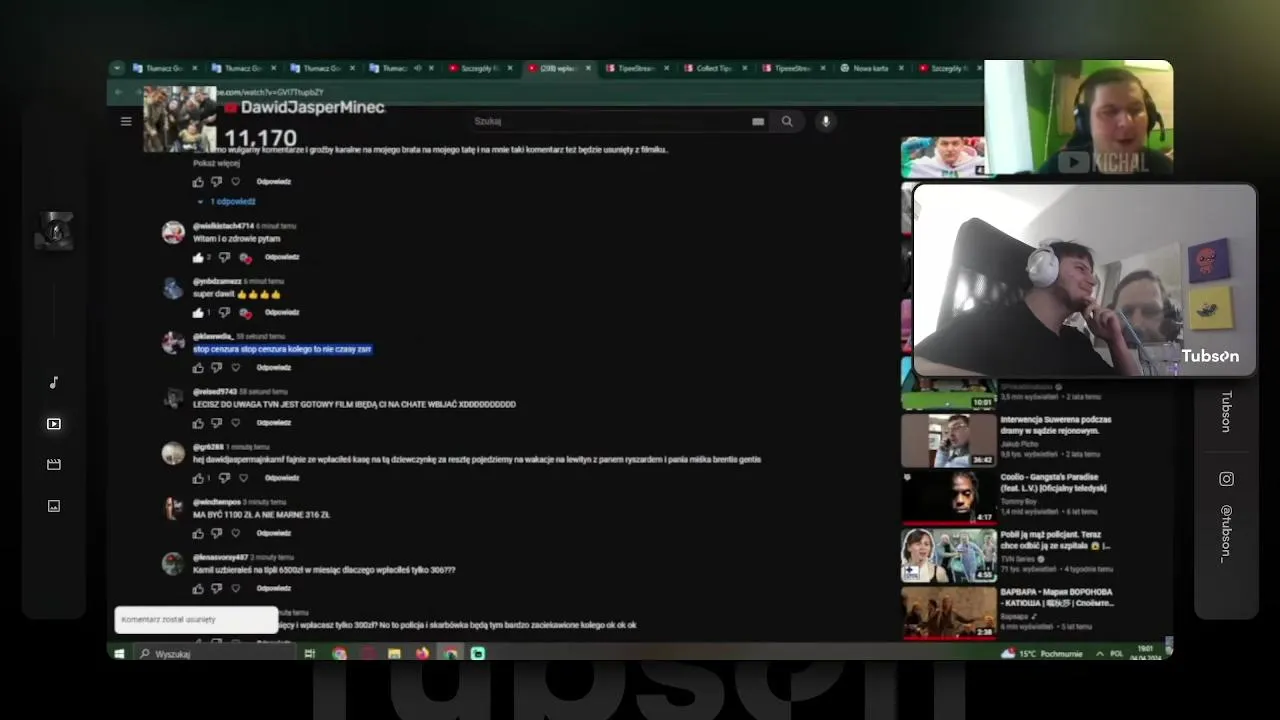This screenshot has height=720, width=1280.
Task: Click the Wyszukaj taskbar search box
Action: pos(214,653)
